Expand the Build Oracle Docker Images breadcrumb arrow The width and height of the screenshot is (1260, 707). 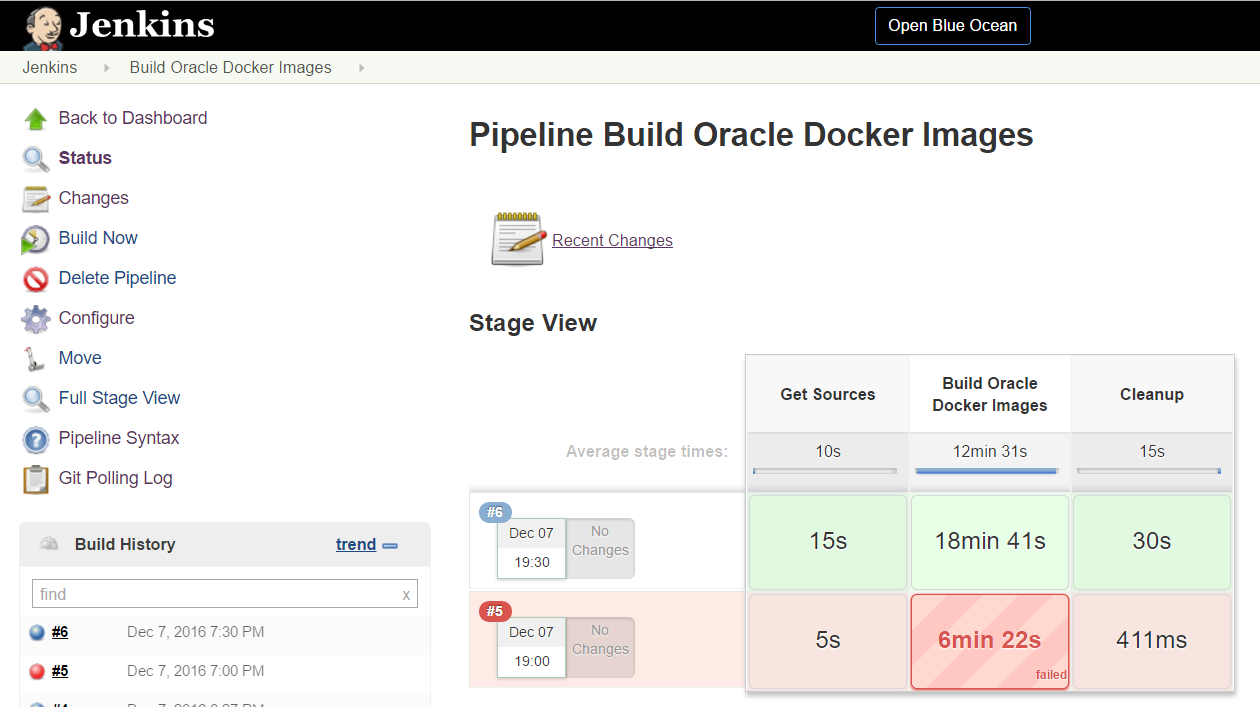[361, 68]
